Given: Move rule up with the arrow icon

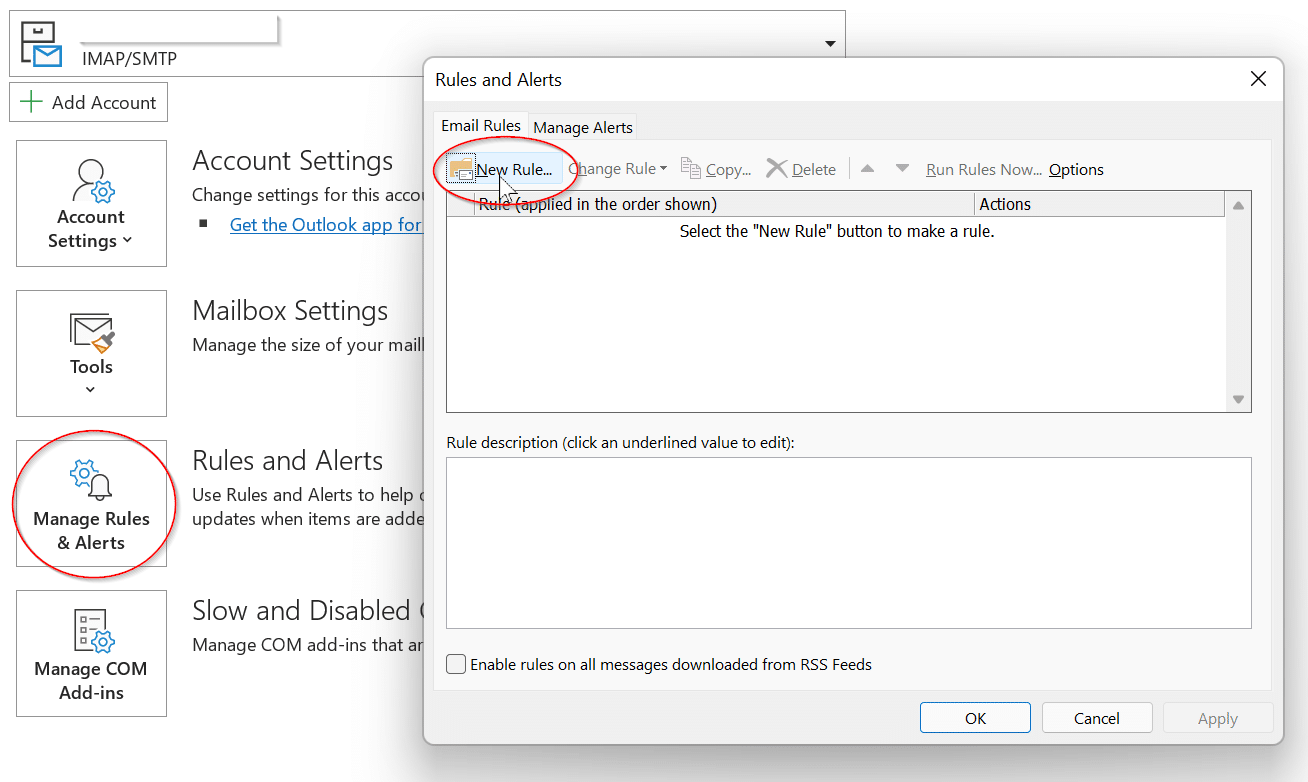Looking at the screenshot, I should (867, 169).
